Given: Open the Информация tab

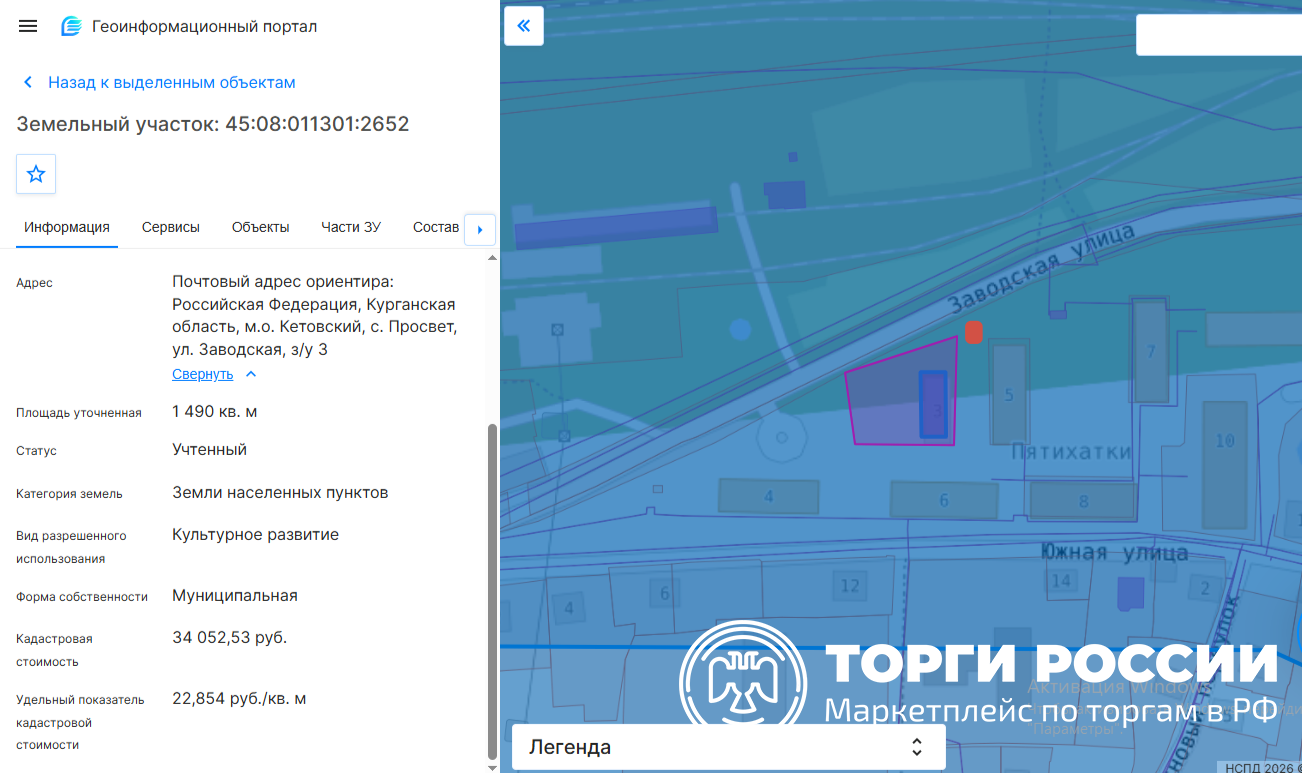Looking at the screenshot, I should [x=67, y=227].
